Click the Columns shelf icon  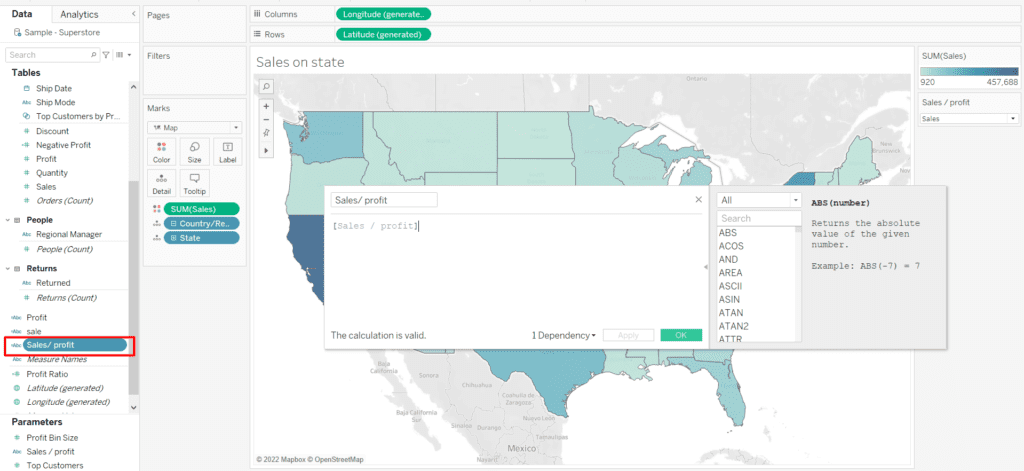[x=257, y=14]
